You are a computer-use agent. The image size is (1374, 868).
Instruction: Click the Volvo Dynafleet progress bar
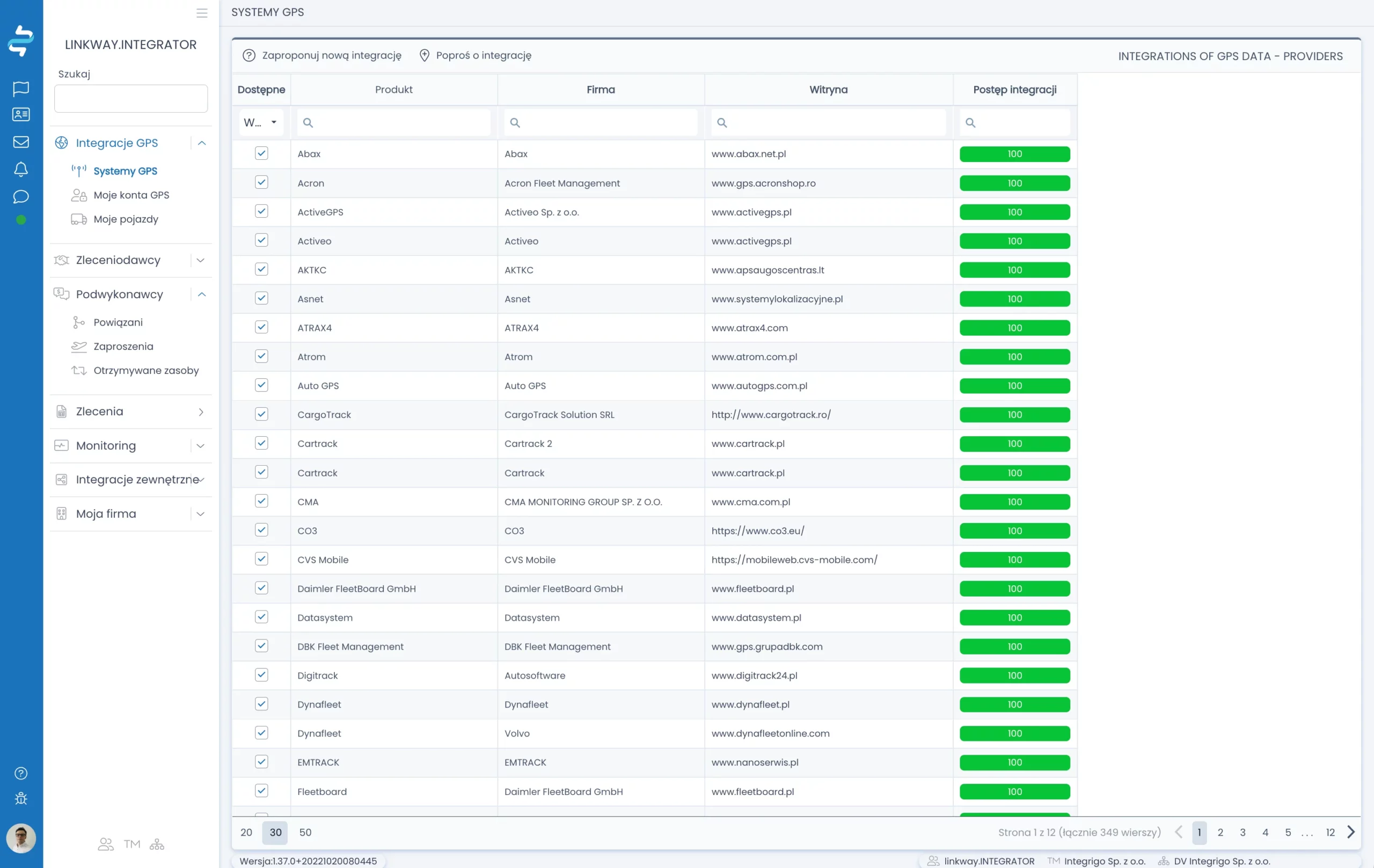click(x=1014, y=733)
